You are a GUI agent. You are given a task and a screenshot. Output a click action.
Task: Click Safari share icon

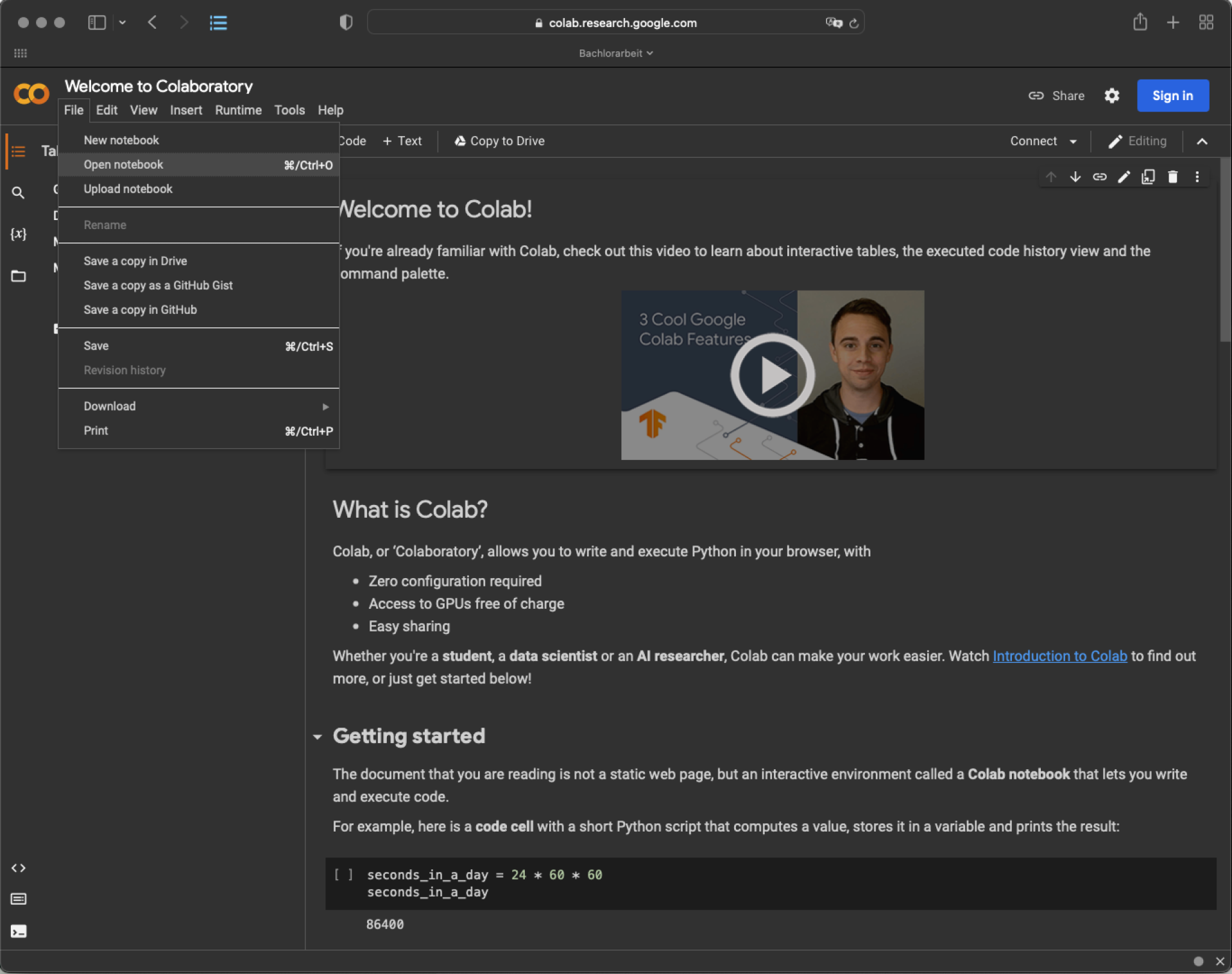[1140, 22]
